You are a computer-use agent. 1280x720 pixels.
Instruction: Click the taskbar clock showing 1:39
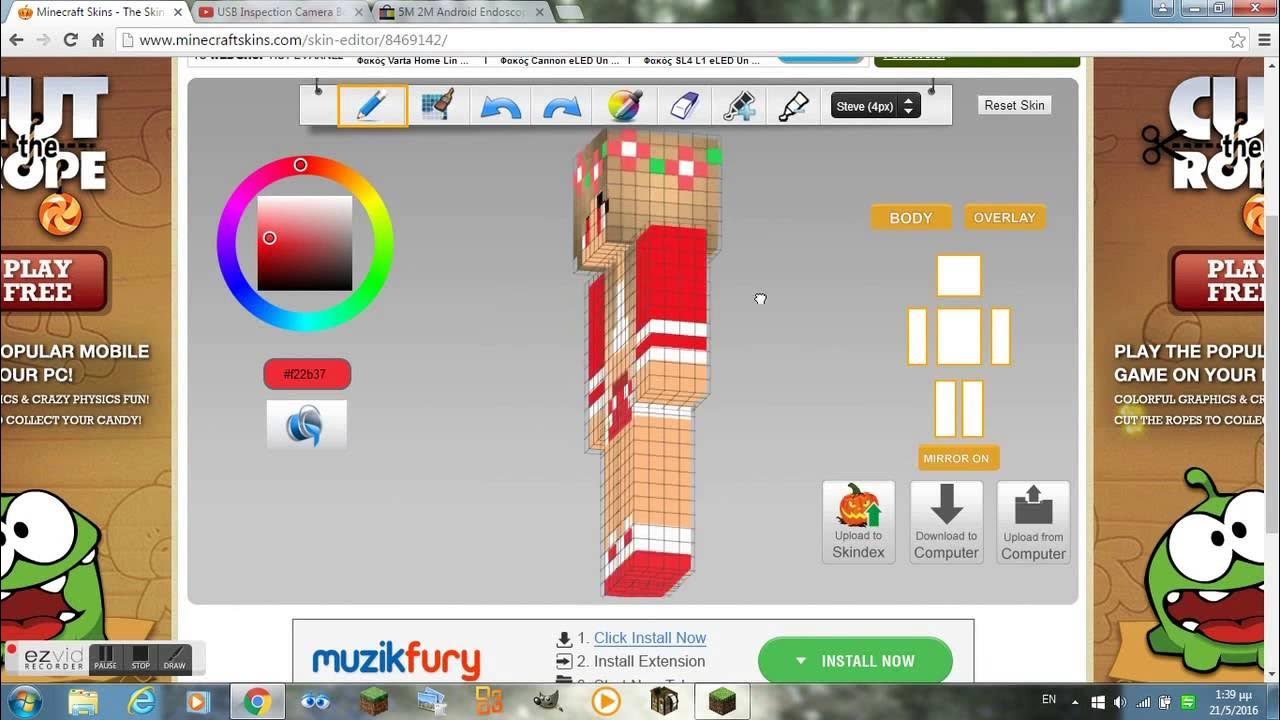1234,702
